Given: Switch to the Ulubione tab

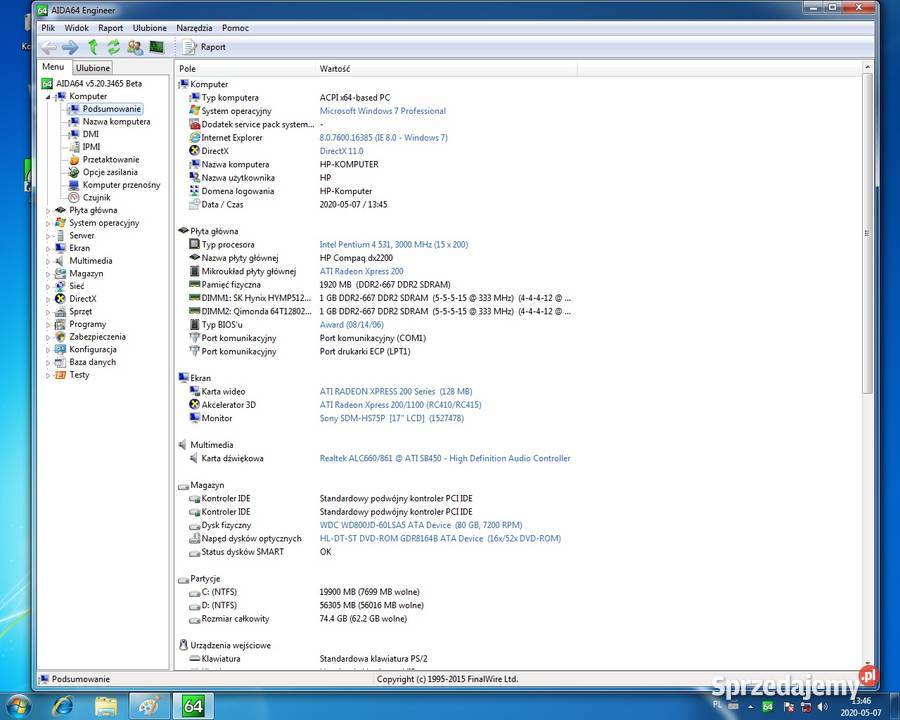Looking at the screenshot, I should 92,68.
